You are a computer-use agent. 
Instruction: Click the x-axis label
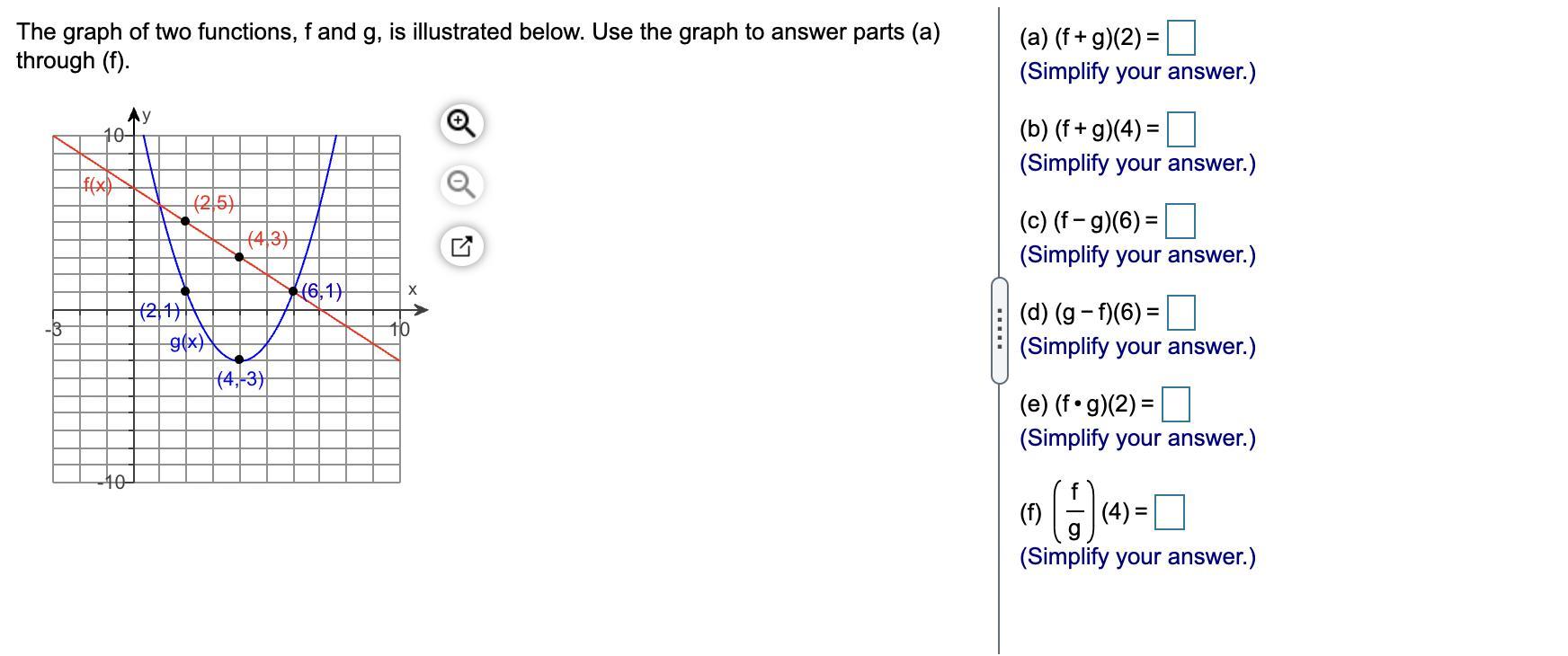pos(413,289)
